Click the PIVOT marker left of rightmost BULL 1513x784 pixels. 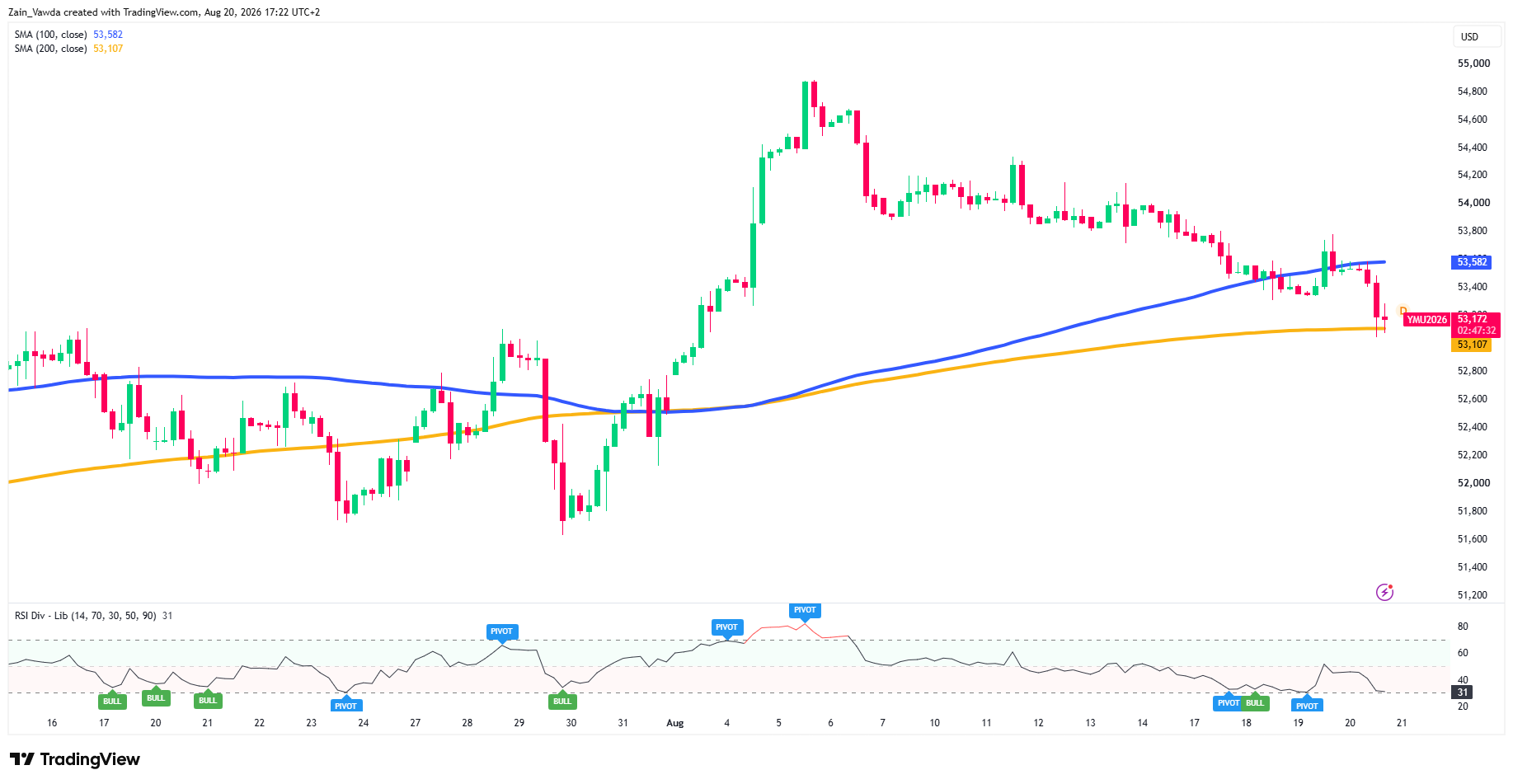pyautogui.click(x=1229, y=703)
